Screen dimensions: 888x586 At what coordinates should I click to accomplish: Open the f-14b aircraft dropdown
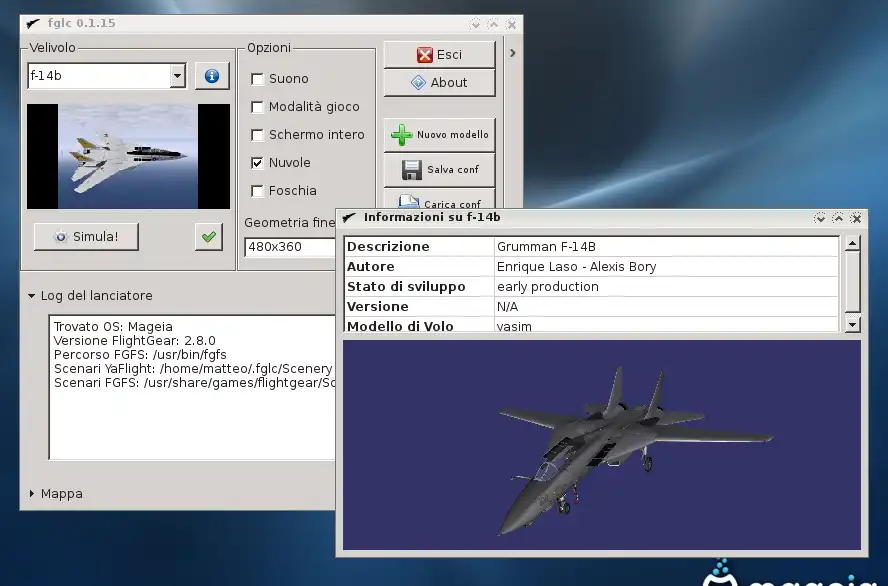(x=177, y=76)
